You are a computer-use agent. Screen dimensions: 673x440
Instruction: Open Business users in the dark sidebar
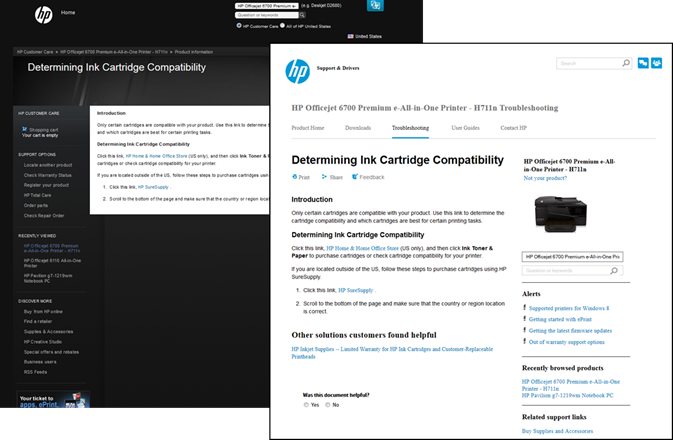click(40, 362)
